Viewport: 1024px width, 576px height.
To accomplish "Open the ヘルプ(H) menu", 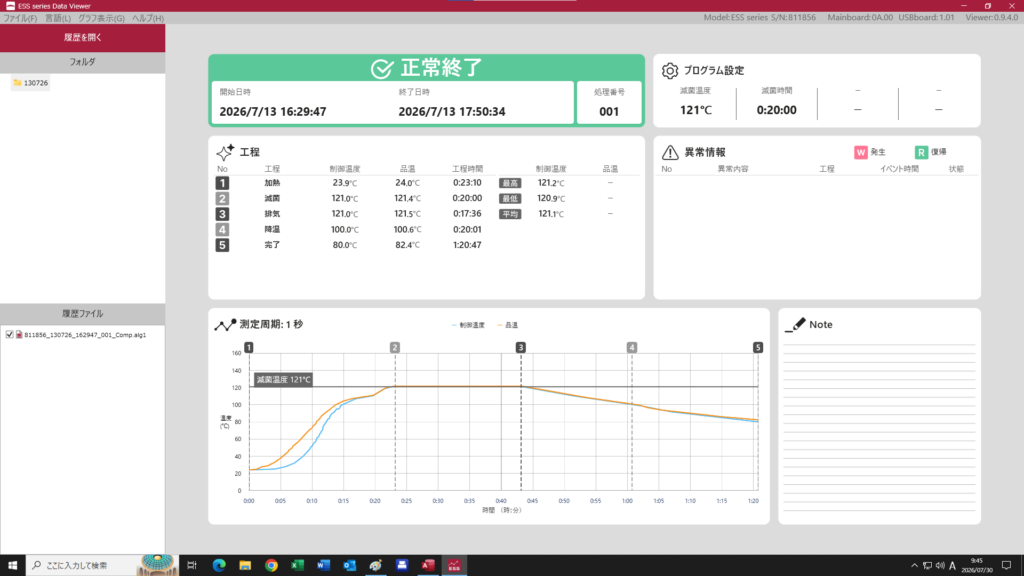I will 148,18.
